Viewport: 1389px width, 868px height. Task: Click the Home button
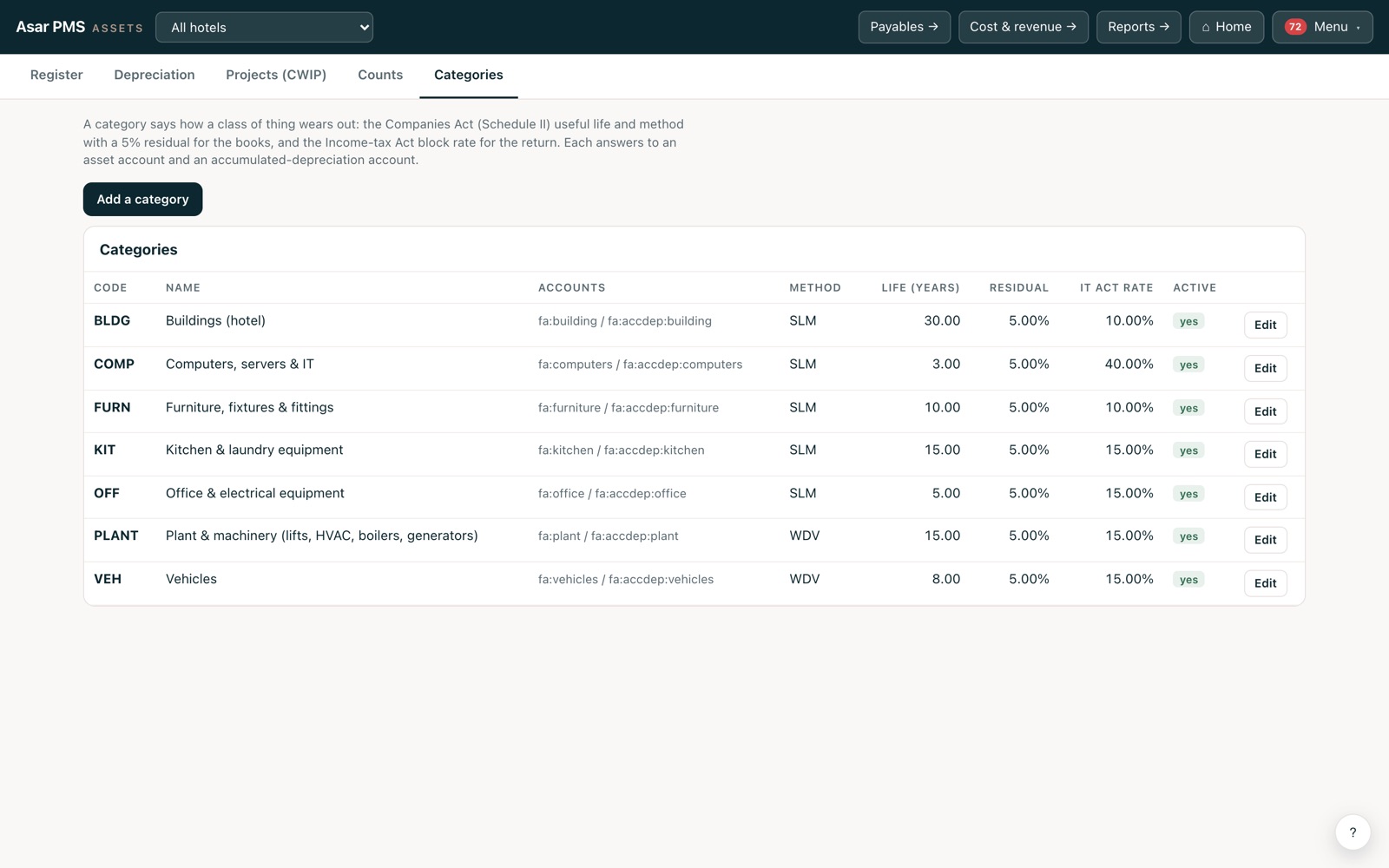click(x=1227, y=27)
